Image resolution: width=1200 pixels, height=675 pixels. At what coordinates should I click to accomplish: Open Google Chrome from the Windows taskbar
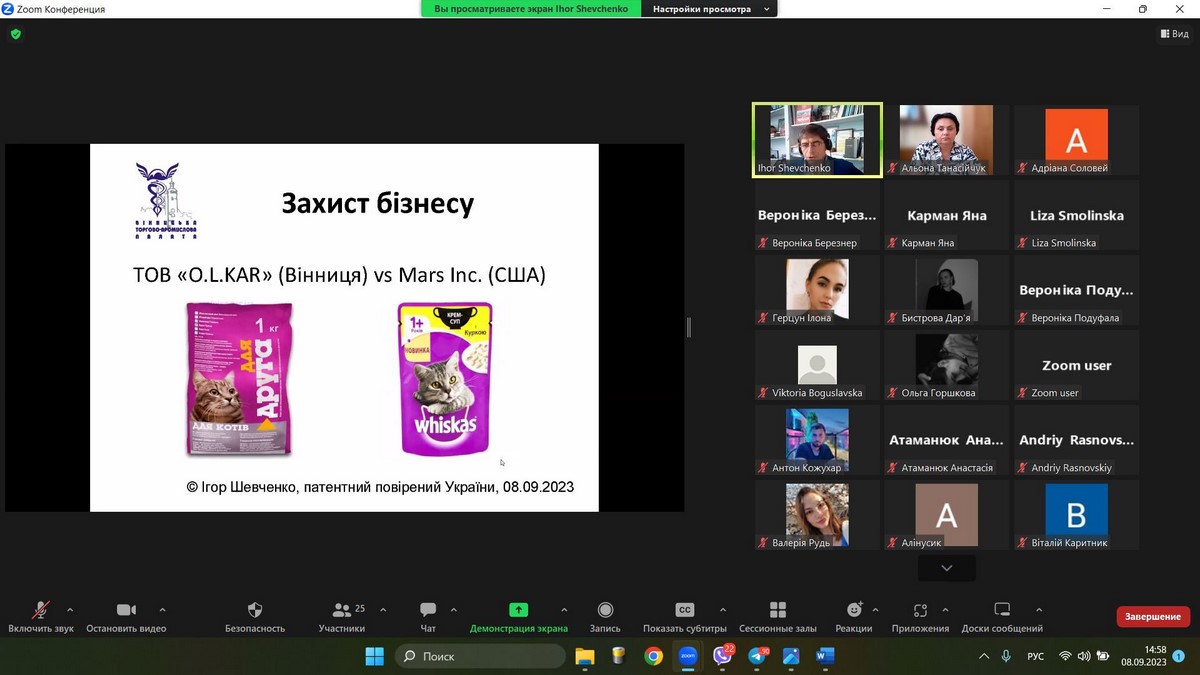[653, 656]
